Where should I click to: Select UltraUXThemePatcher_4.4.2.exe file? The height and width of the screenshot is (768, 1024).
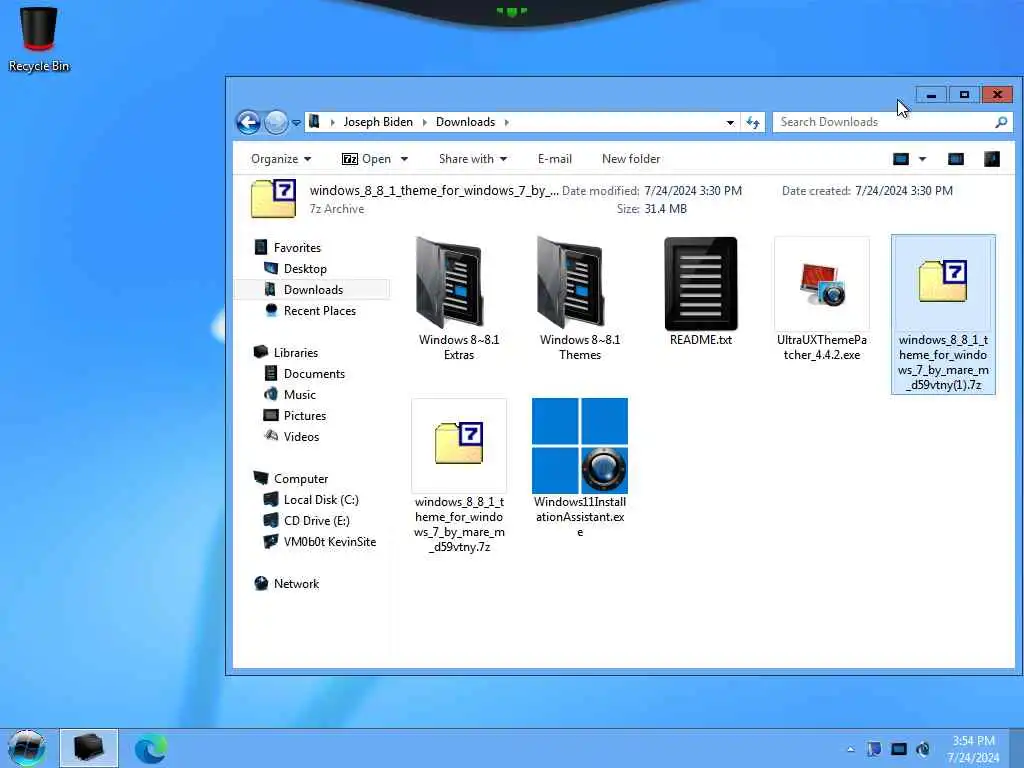tap(822, 299)
